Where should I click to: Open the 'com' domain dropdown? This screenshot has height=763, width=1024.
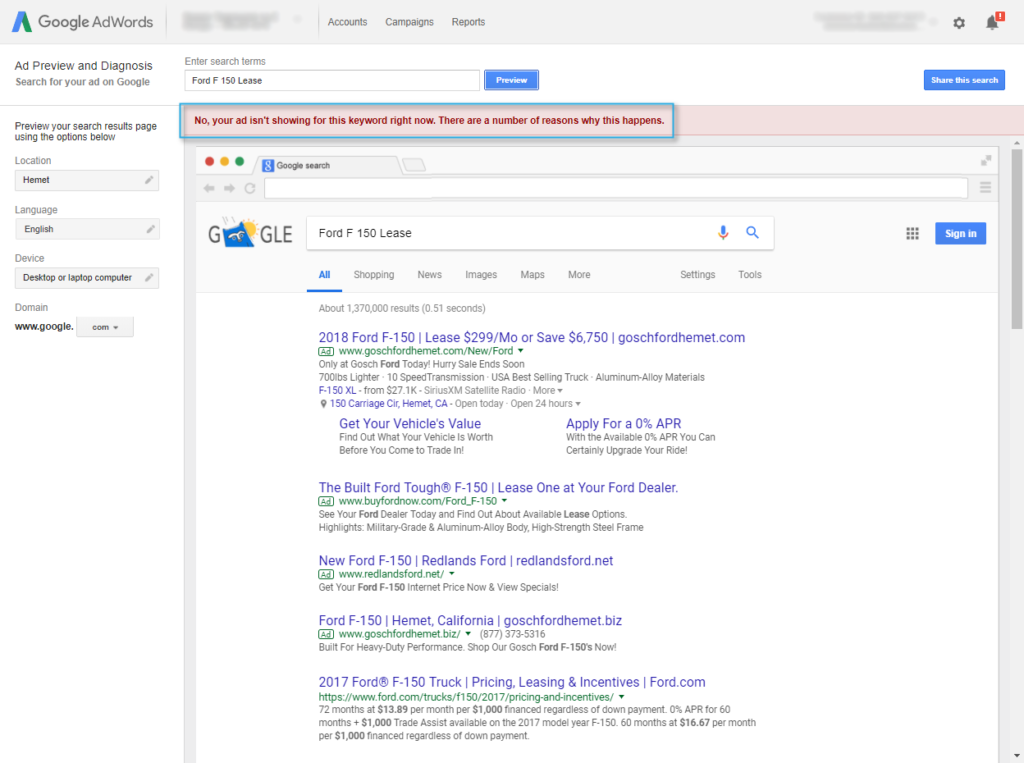[x=104, y=326]
